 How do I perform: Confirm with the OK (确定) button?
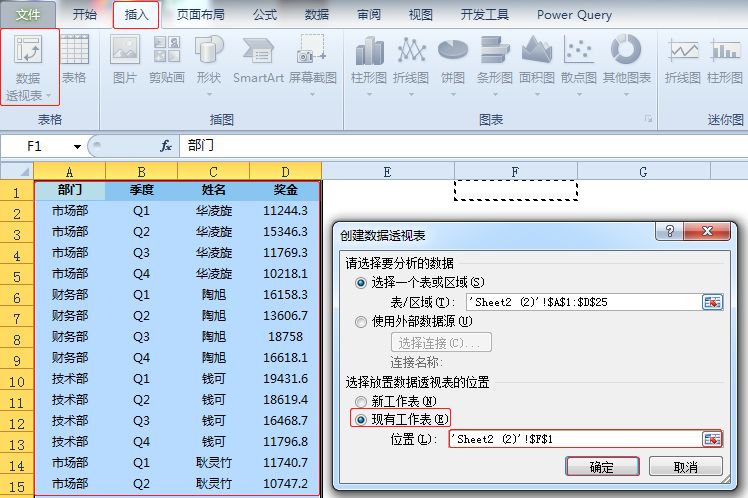coord(601,467)
